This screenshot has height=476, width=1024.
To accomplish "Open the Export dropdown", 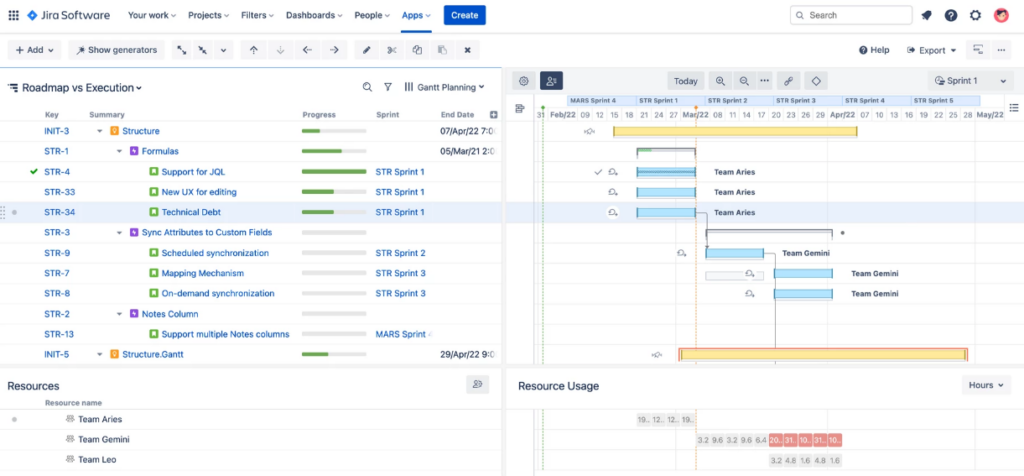I will tap(931, 50).
